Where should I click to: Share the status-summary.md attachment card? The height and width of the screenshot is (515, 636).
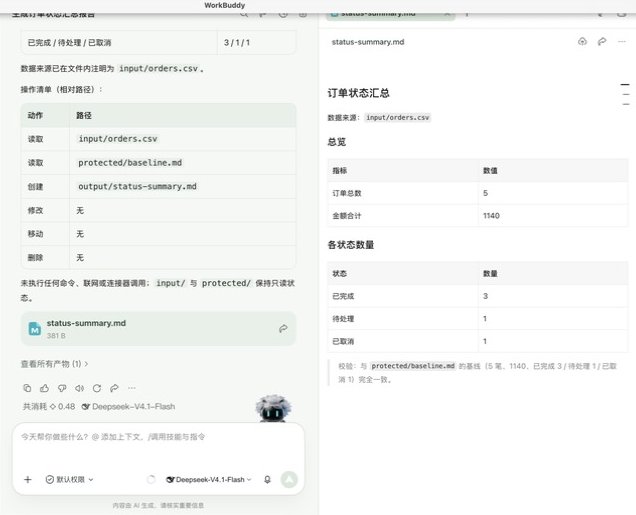point(283,328)
